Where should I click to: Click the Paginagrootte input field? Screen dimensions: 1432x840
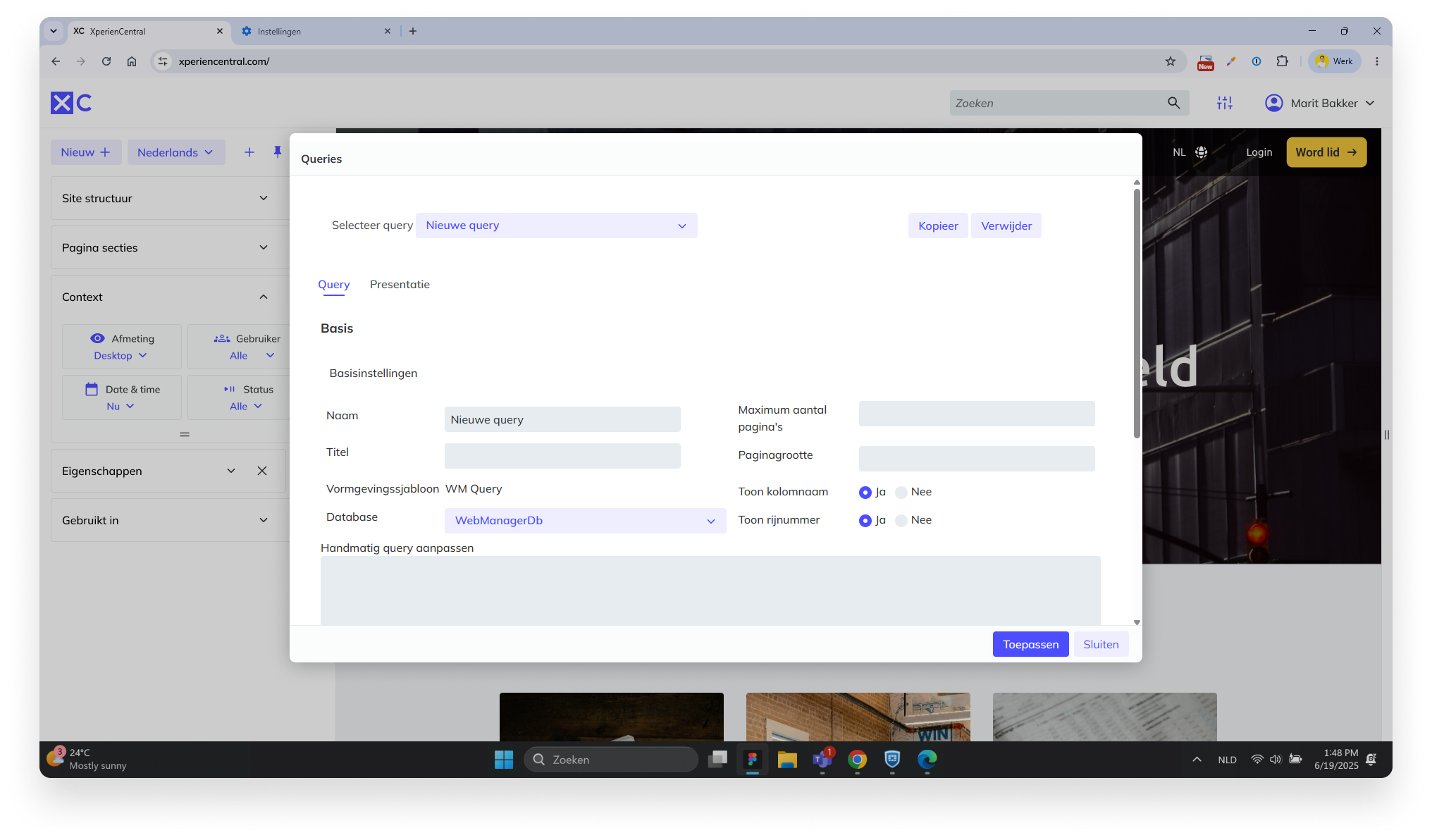click(x=977, y=459)
